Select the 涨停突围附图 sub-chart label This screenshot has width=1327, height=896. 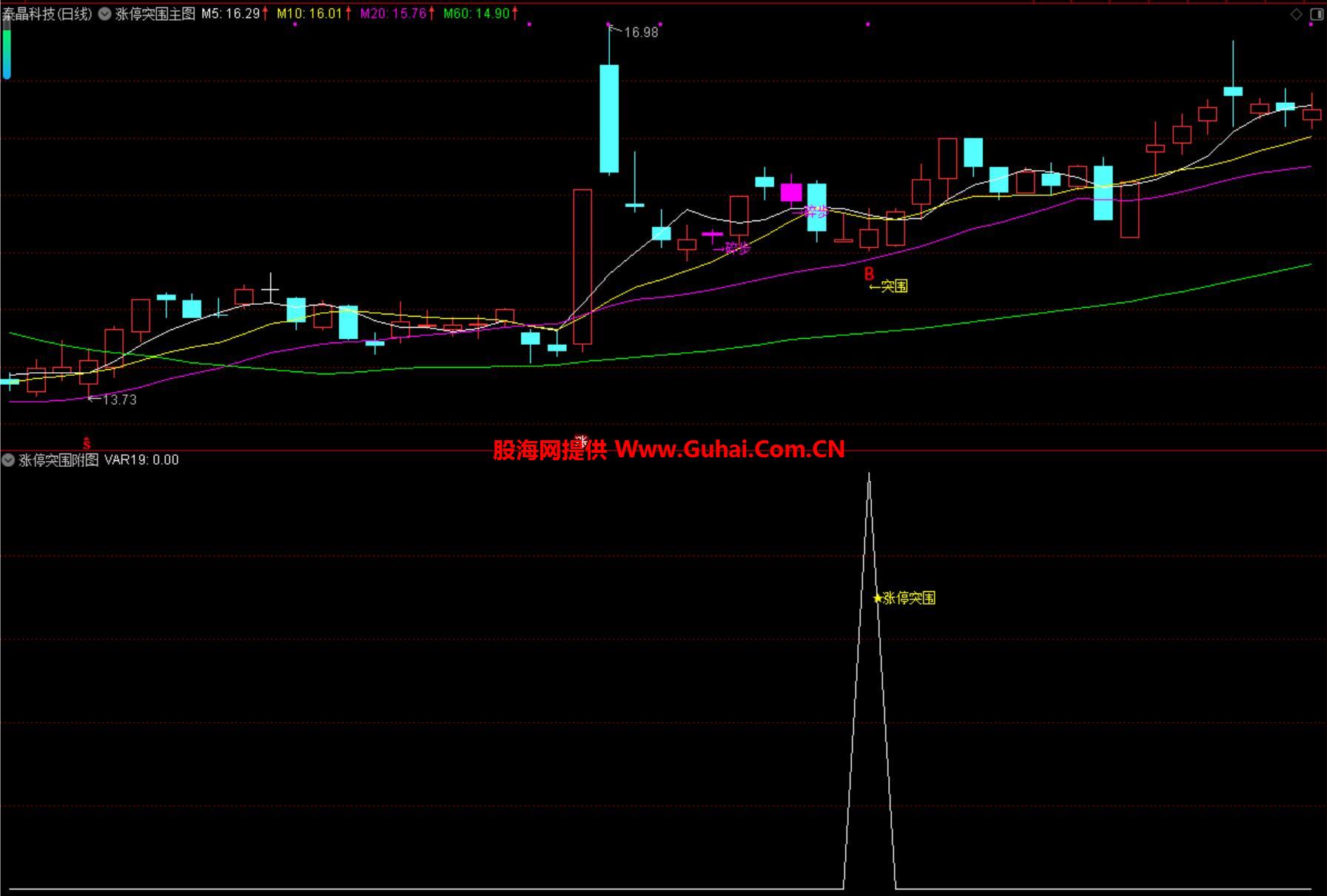coord(58,460)
